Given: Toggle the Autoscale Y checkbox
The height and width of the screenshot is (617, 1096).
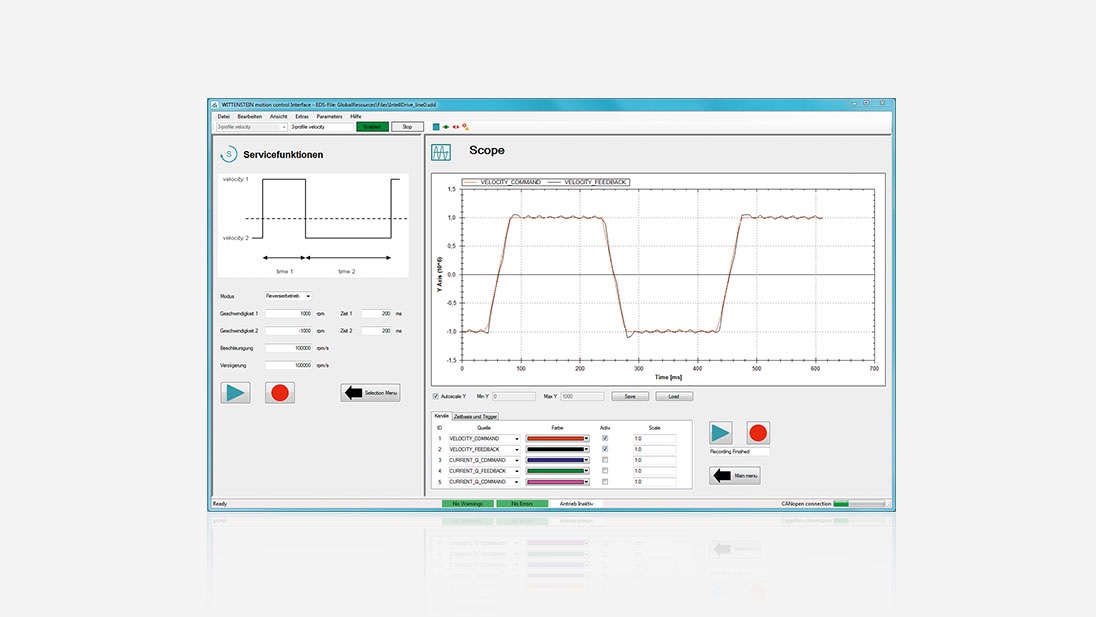Looking at the screenshot, I should click(435, 396).
